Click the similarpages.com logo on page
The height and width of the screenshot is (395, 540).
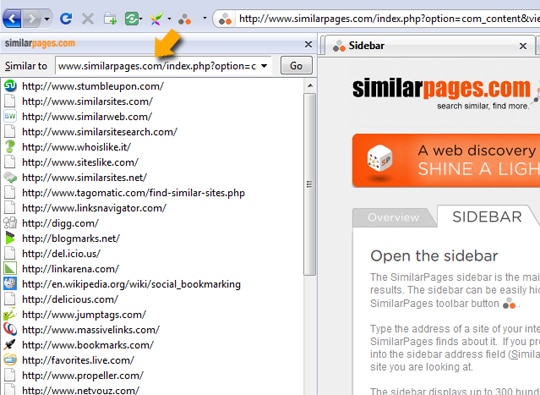pos(441,88)
